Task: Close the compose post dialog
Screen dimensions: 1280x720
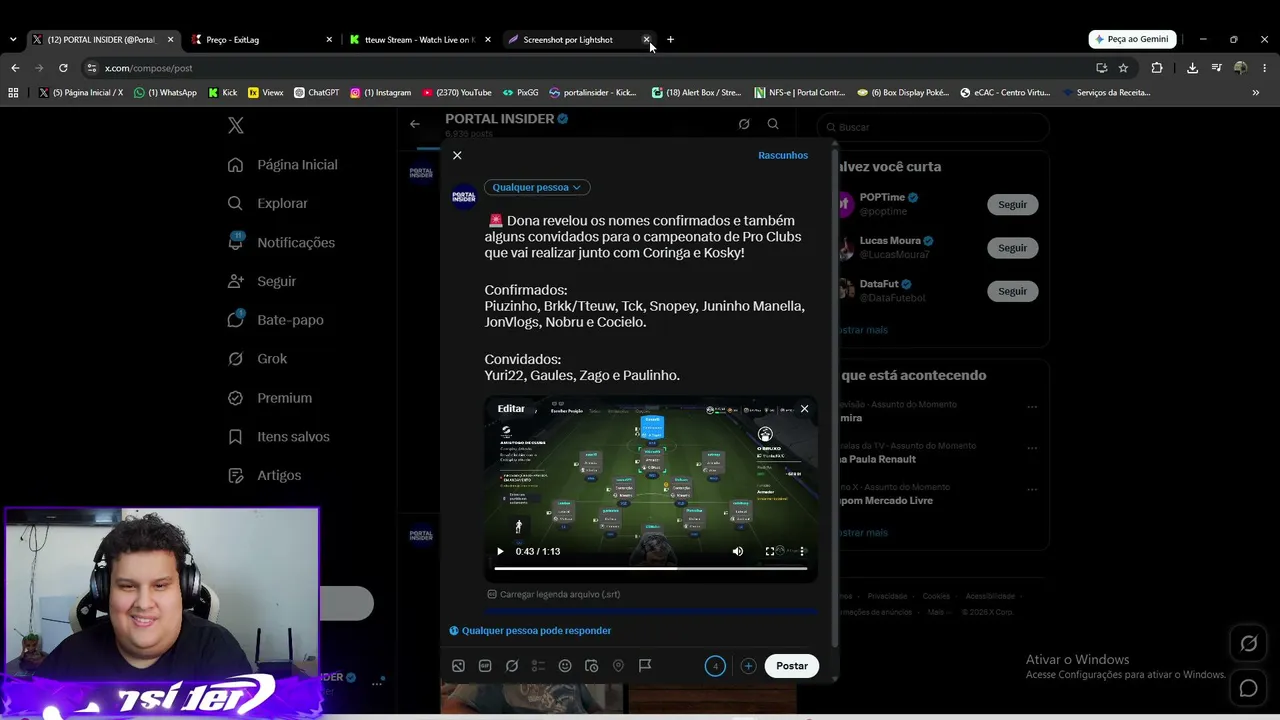Action: coord(457,155)
